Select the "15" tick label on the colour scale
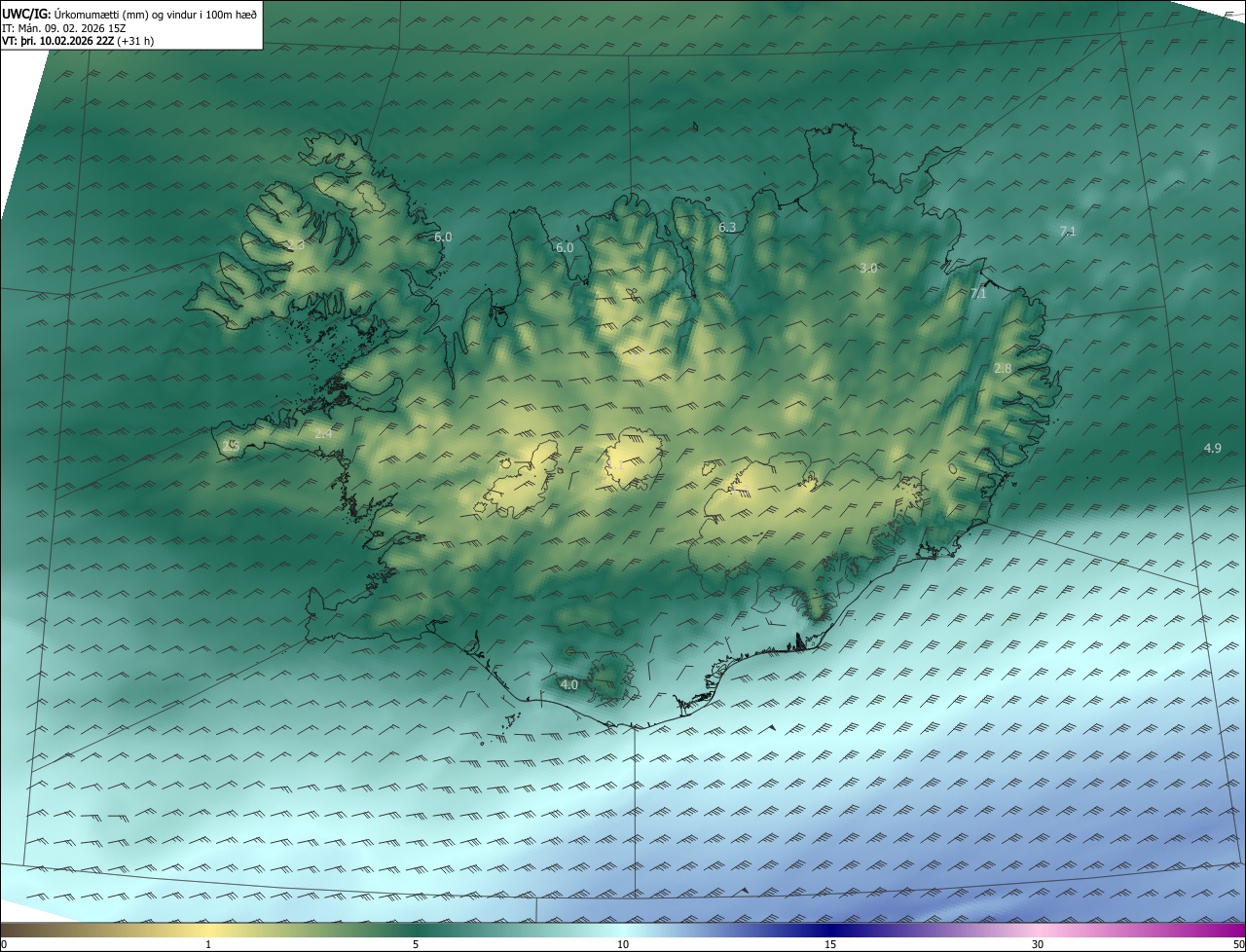 830,944
